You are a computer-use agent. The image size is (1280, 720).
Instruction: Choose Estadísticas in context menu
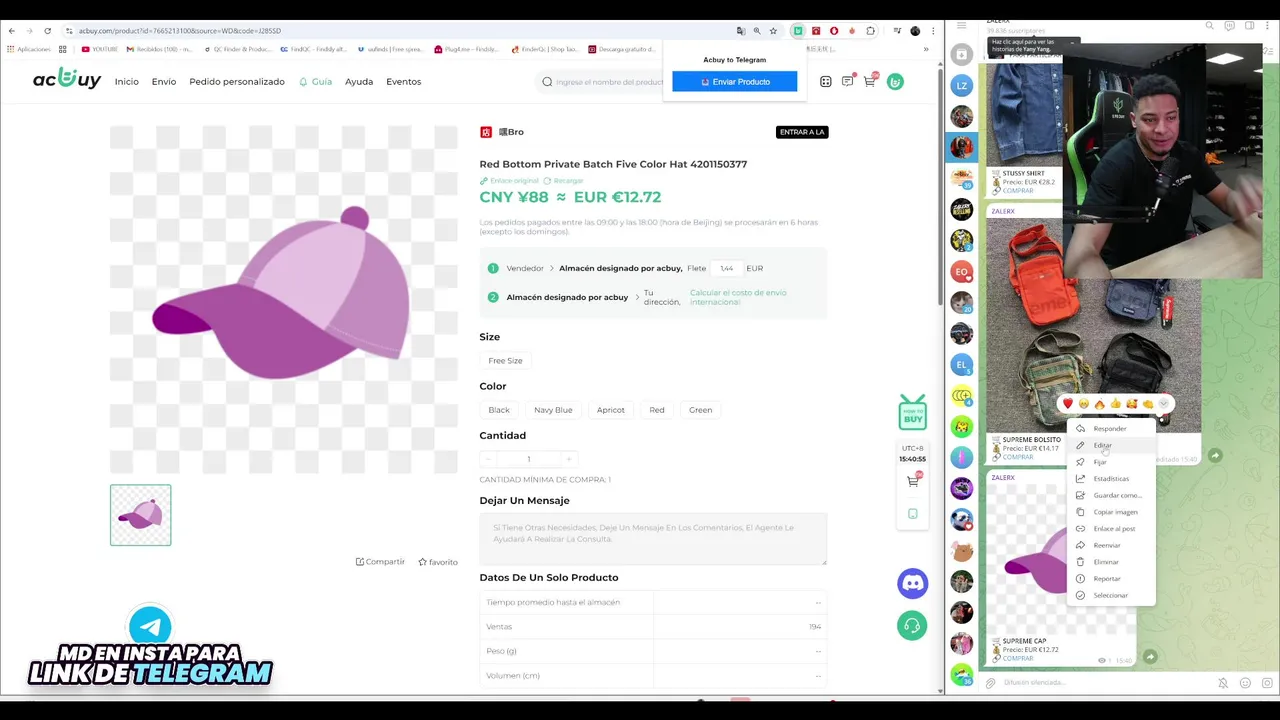coord(1111,479)
